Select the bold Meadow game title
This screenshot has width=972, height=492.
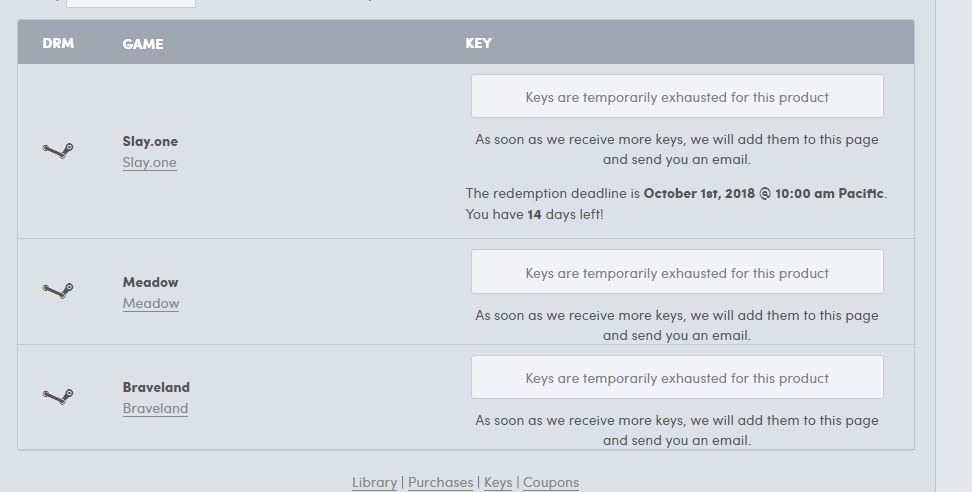(151, 283)
